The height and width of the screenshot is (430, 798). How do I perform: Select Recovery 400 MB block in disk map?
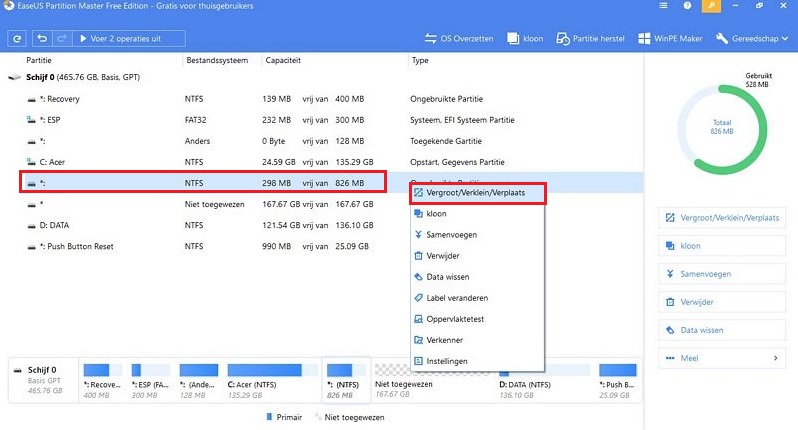pos(102,381)
